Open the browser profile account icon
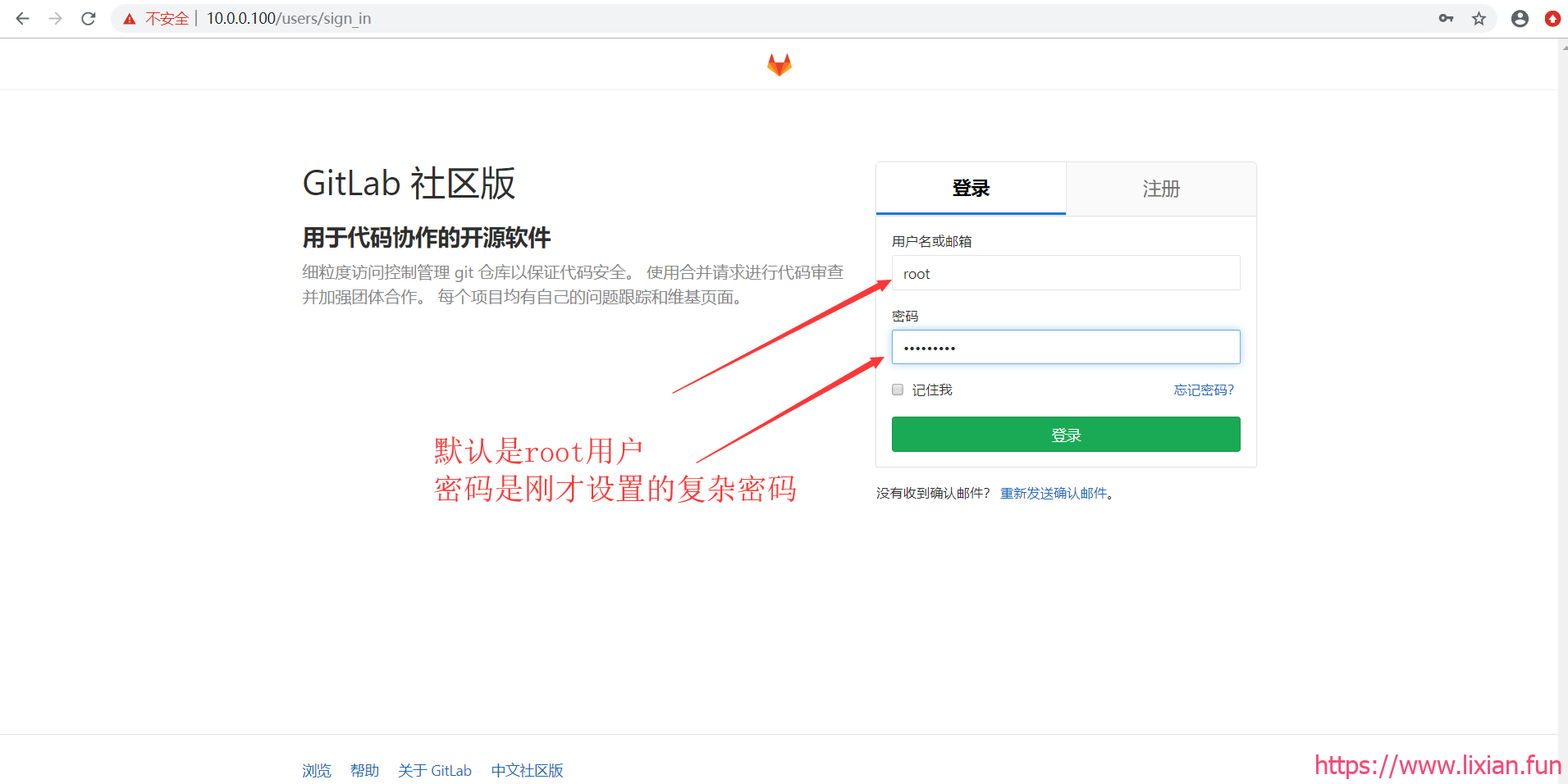Screen dimensions: 1568x784 click(x=1520, y=18)
